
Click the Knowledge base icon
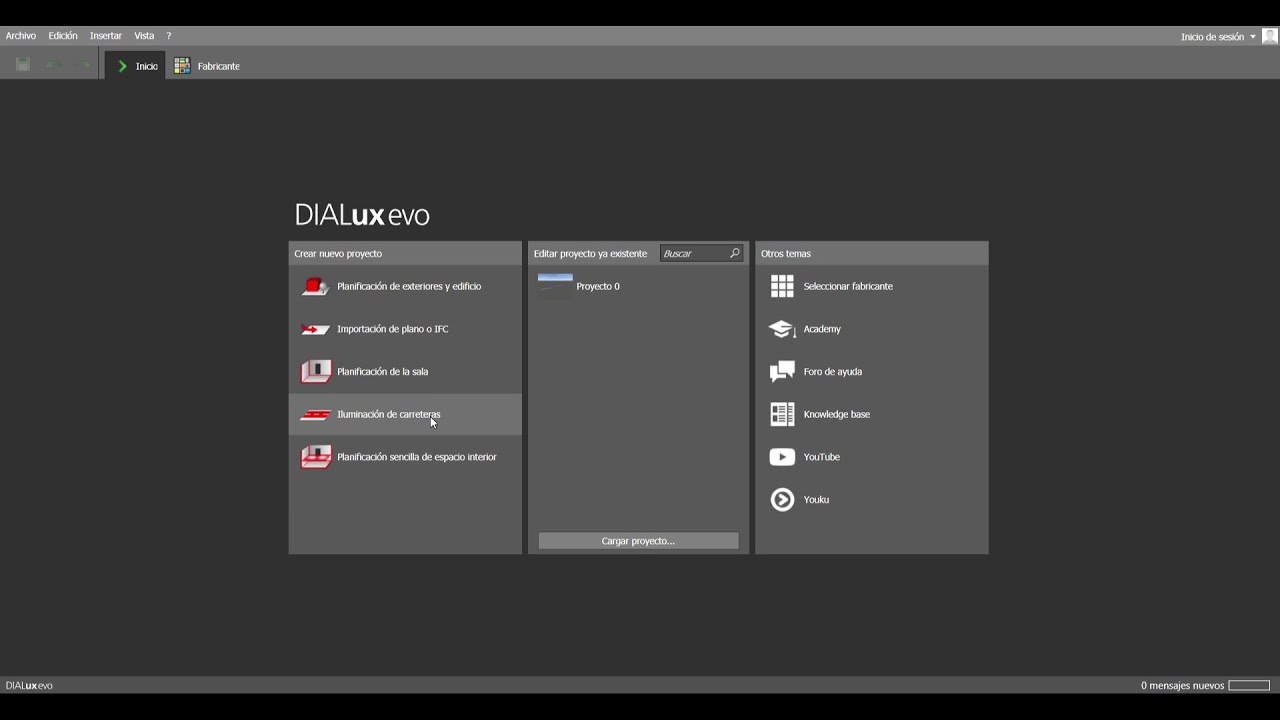click(782, 414)
